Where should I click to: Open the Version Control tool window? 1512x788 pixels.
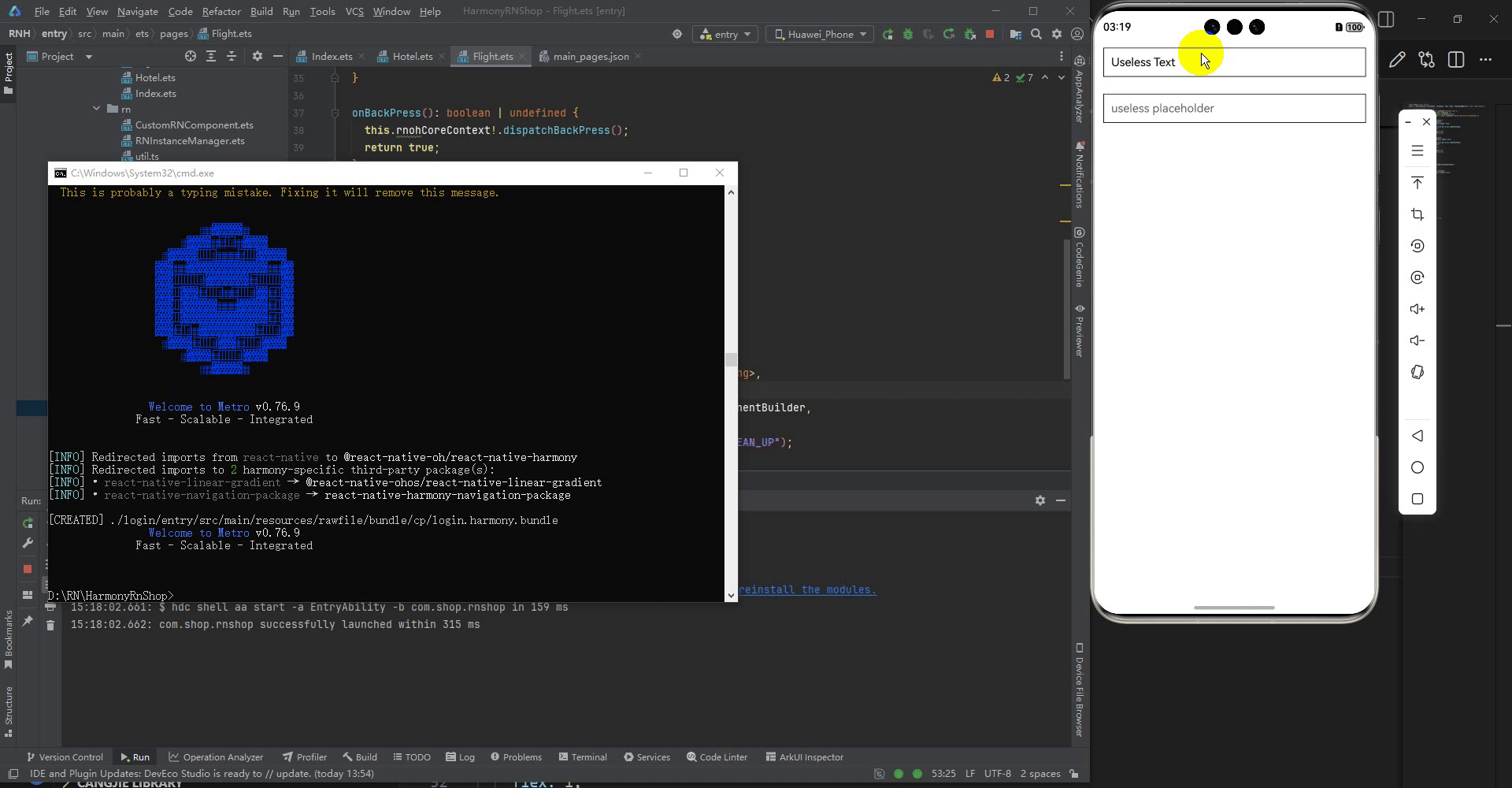[65, 756]
